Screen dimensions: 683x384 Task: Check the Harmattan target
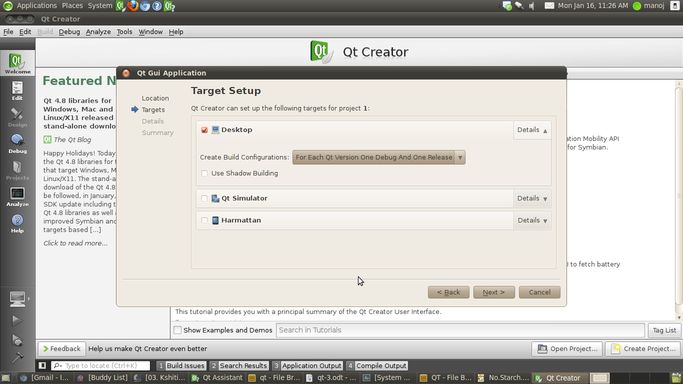click(204, 220)
